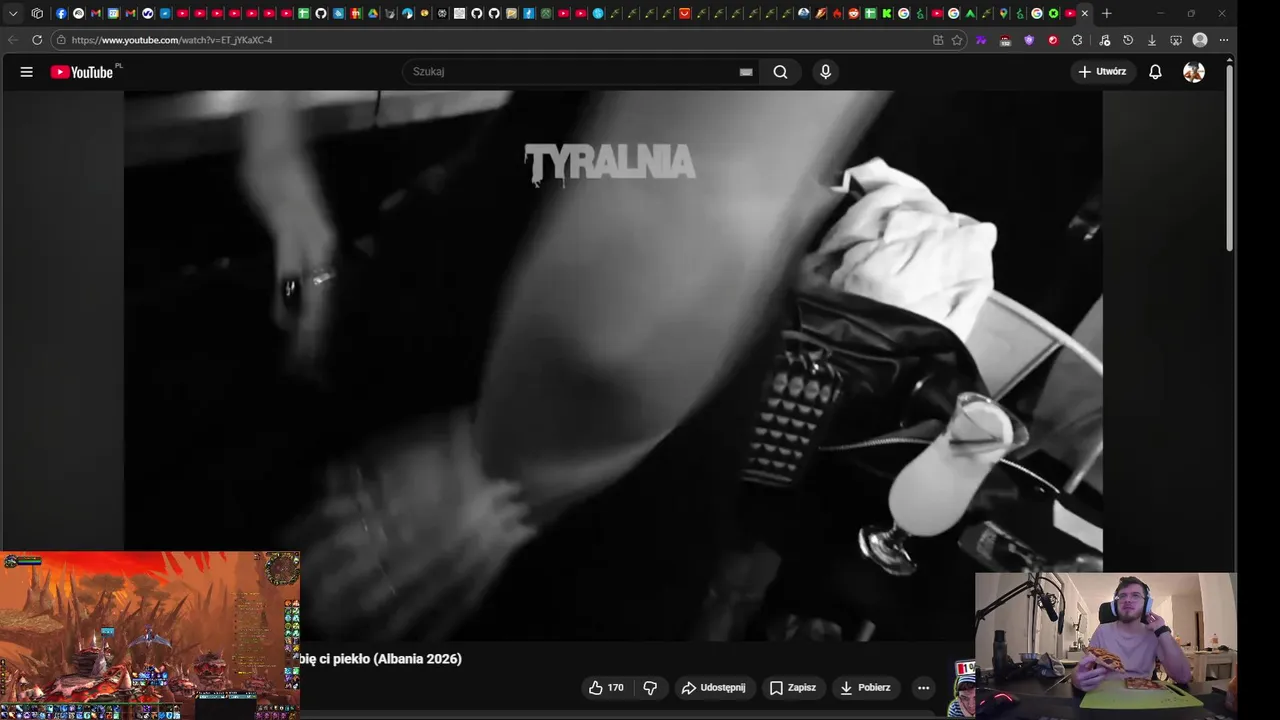Open the YouTube account avatar menu
Image resolution: width=1280 pixels, height=720 pixels.
coord(1194,72)
